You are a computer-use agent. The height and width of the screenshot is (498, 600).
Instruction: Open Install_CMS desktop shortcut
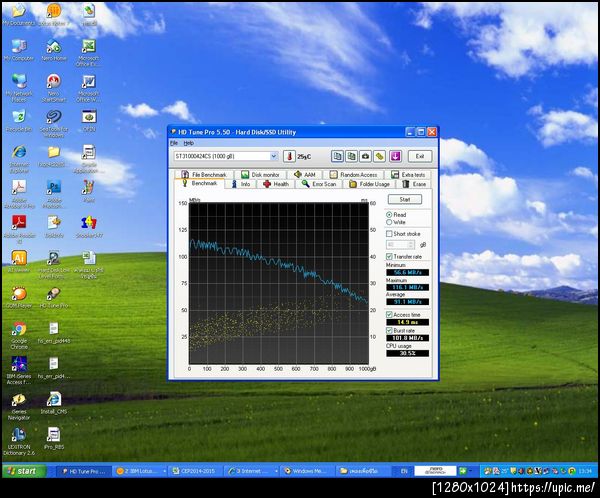(x=54, y=403)
